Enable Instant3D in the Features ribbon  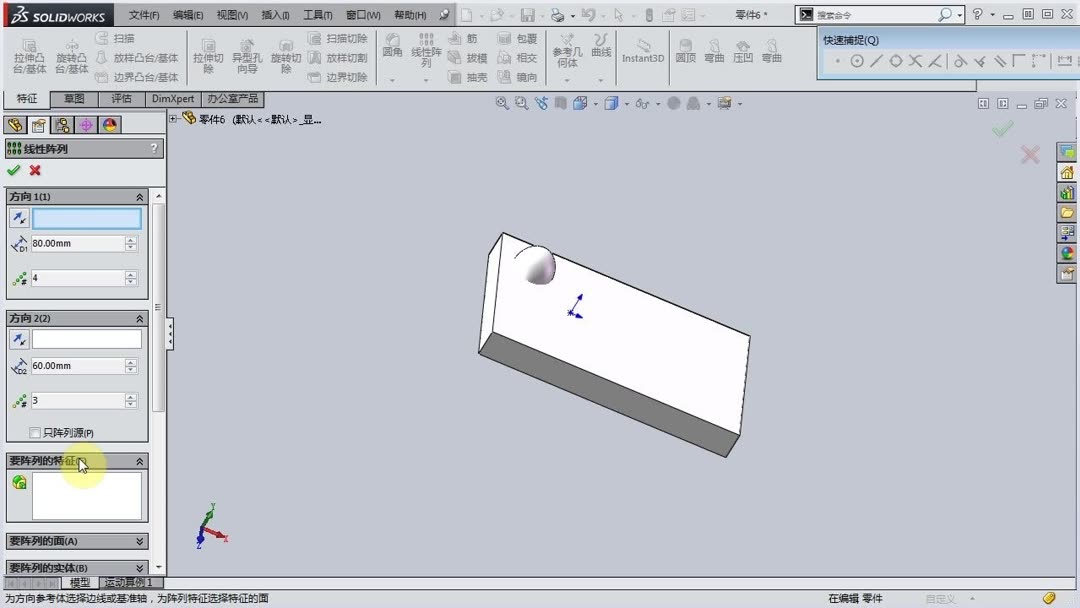coord(642,56)
